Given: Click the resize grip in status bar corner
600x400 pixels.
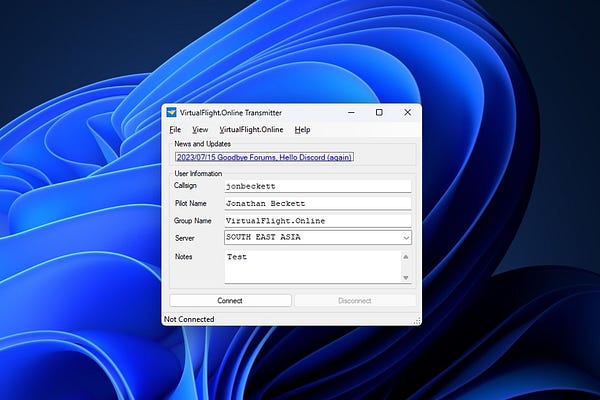Looking at the screenshot, I should pyautogui.click(x=417, y=321).
